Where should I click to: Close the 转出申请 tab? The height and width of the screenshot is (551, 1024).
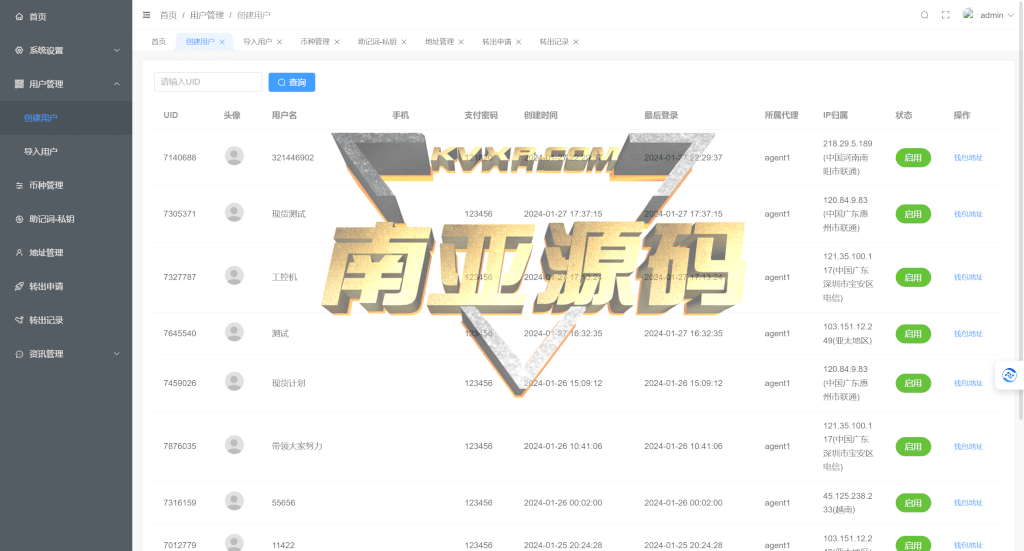[519, 42]
